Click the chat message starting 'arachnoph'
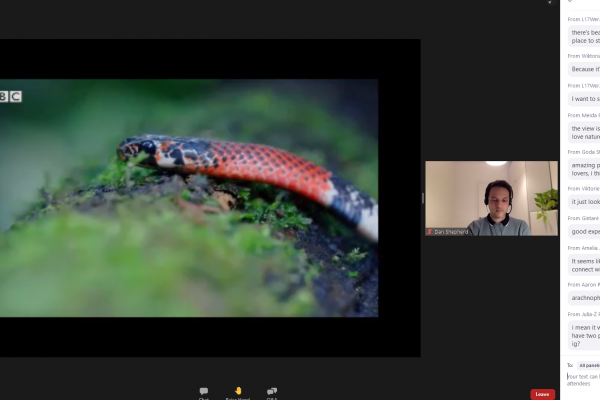 click(584, 297)
